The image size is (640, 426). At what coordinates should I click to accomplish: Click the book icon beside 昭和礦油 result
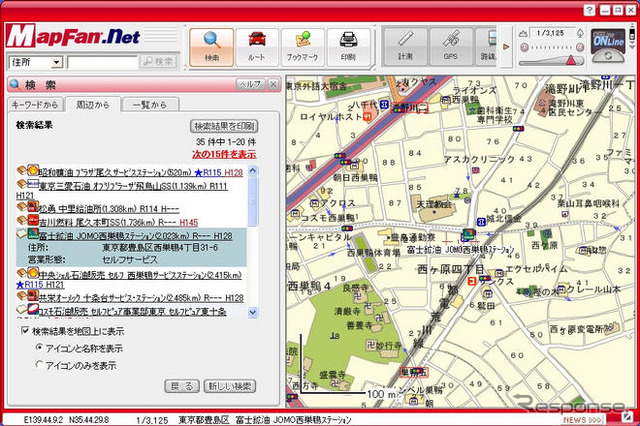(x=22, y=171)
